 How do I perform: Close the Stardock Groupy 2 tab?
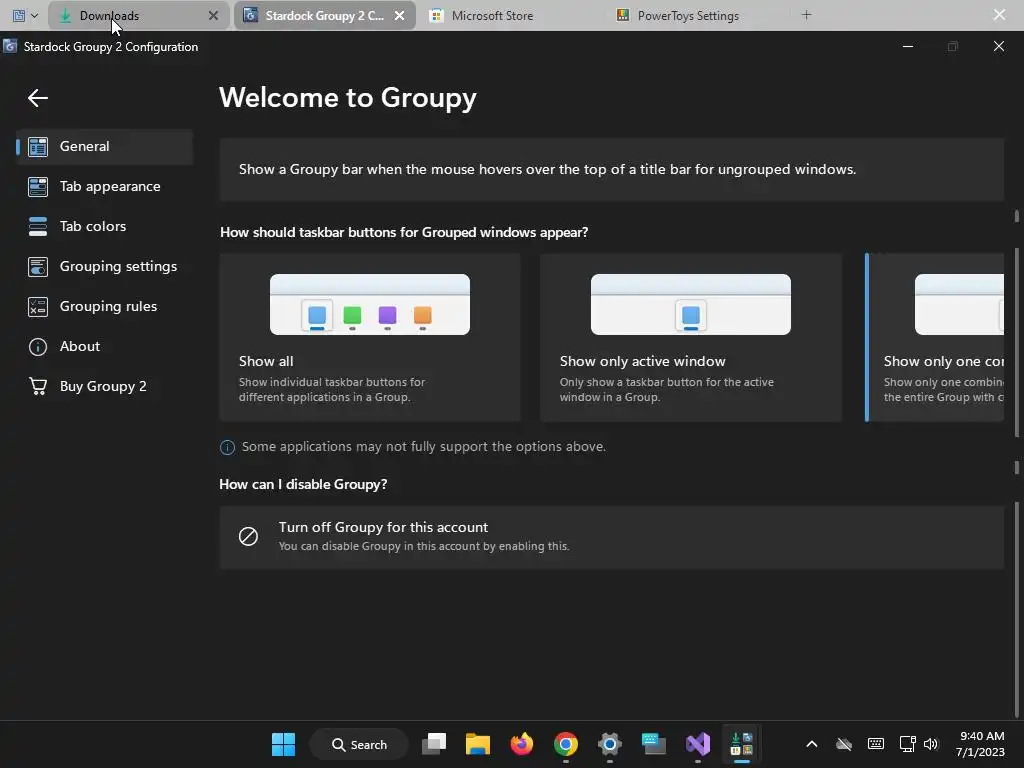coord(400,16)
